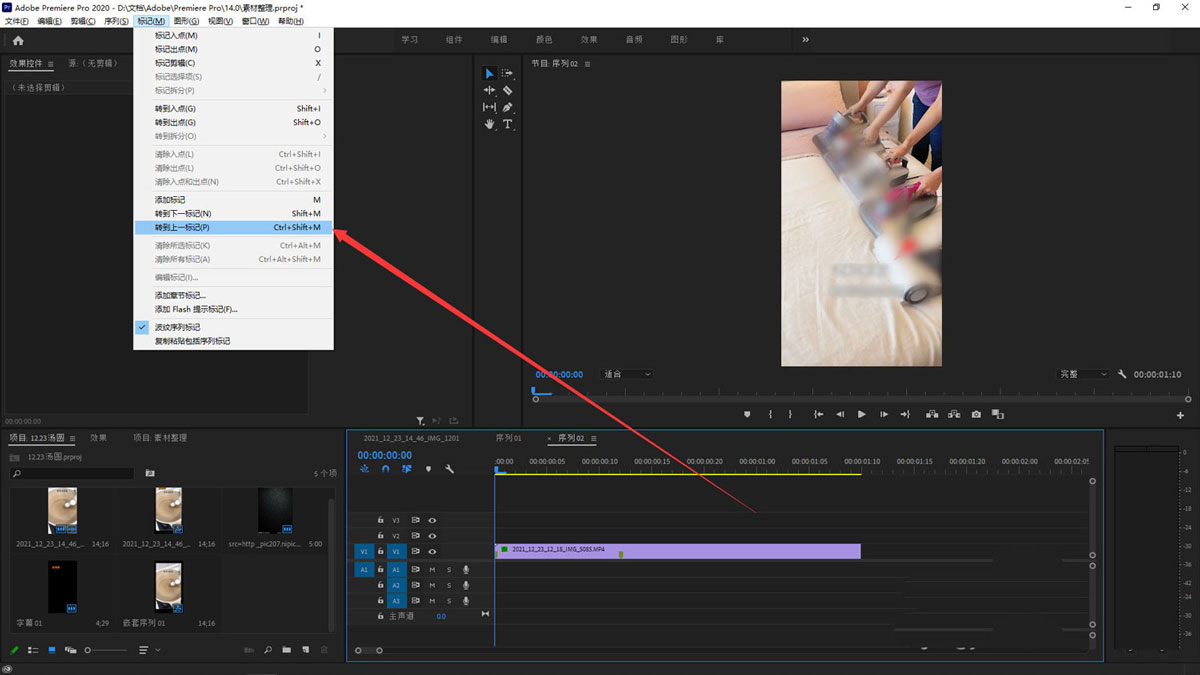Open Program monitor wrench settings

tap(1122, 374)
